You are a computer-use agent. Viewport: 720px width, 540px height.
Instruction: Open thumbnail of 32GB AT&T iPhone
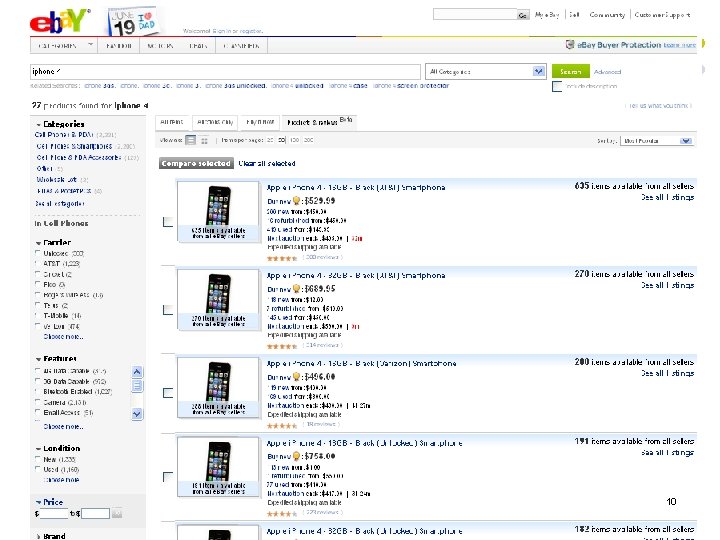coord(218,300)
